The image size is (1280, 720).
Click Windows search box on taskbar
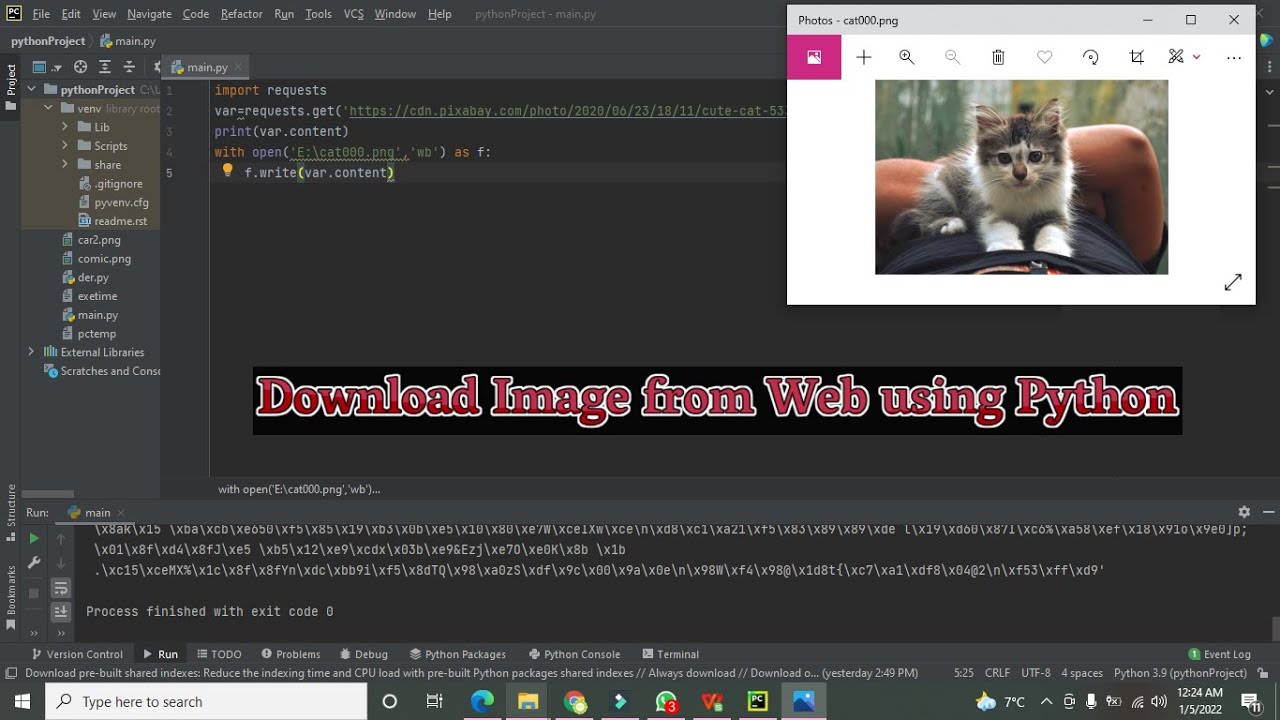click(206, 701)
